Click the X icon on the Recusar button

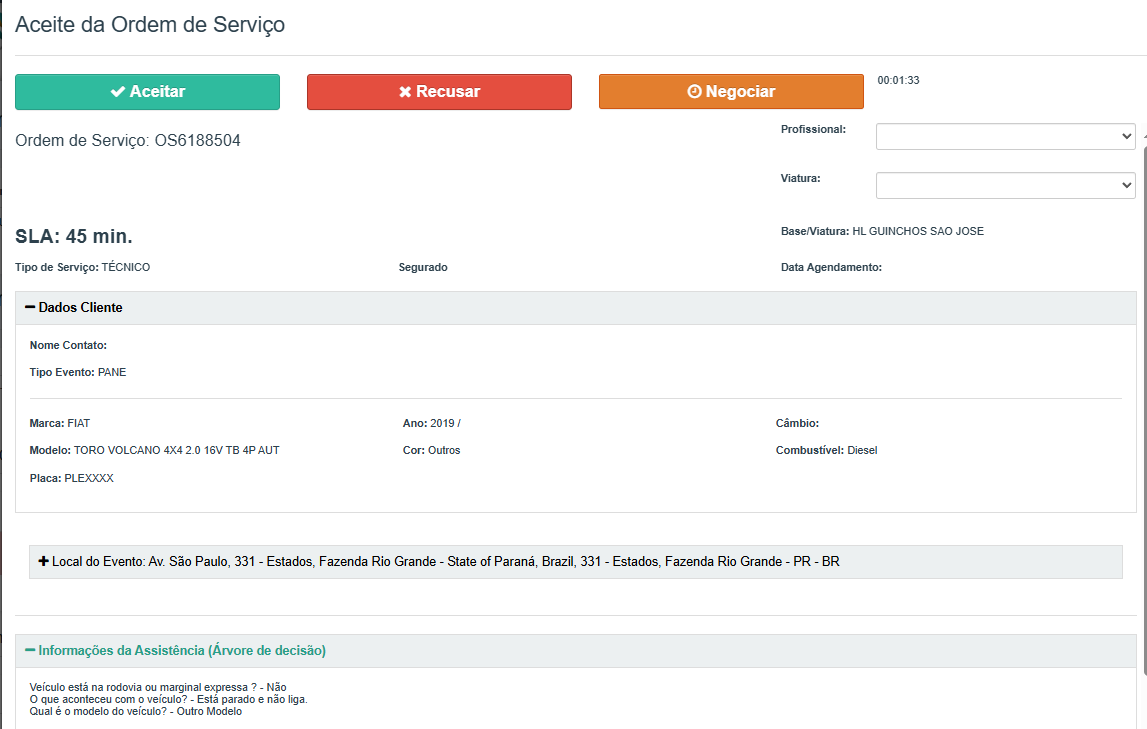405,92
